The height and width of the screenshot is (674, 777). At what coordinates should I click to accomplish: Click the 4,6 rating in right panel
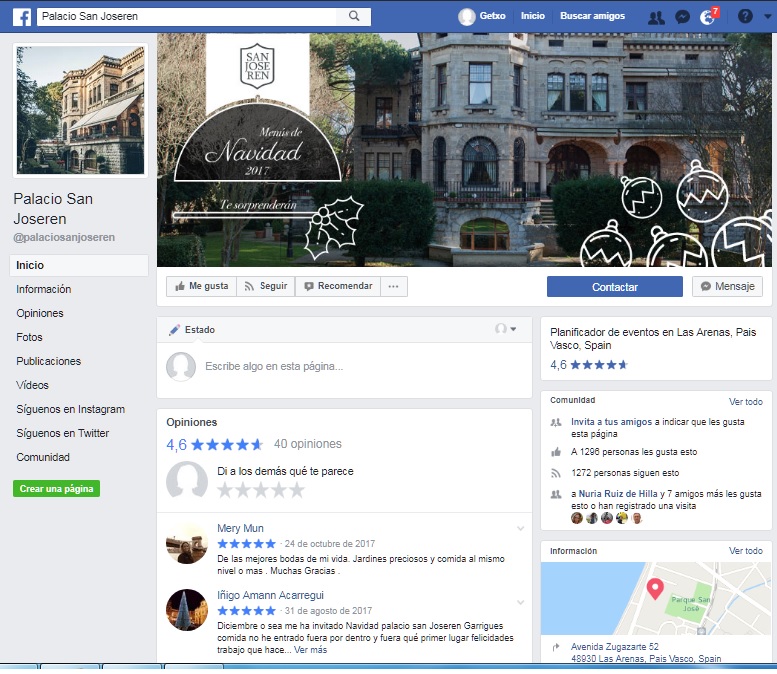pyautogui.click(x=558, y=365)
